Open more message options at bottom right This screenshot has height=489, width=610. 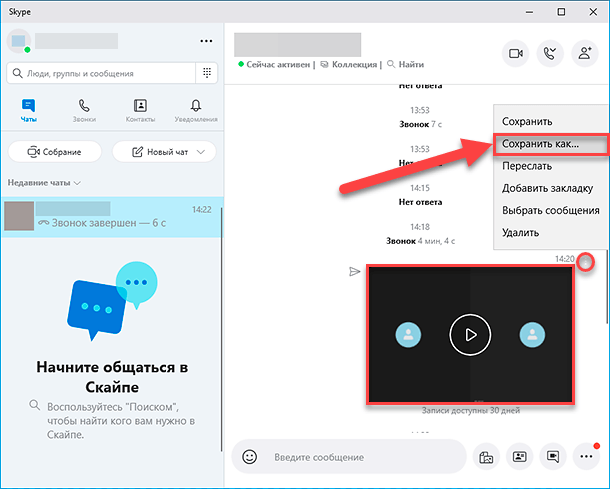pyautogui.click(x=586, y=457)
